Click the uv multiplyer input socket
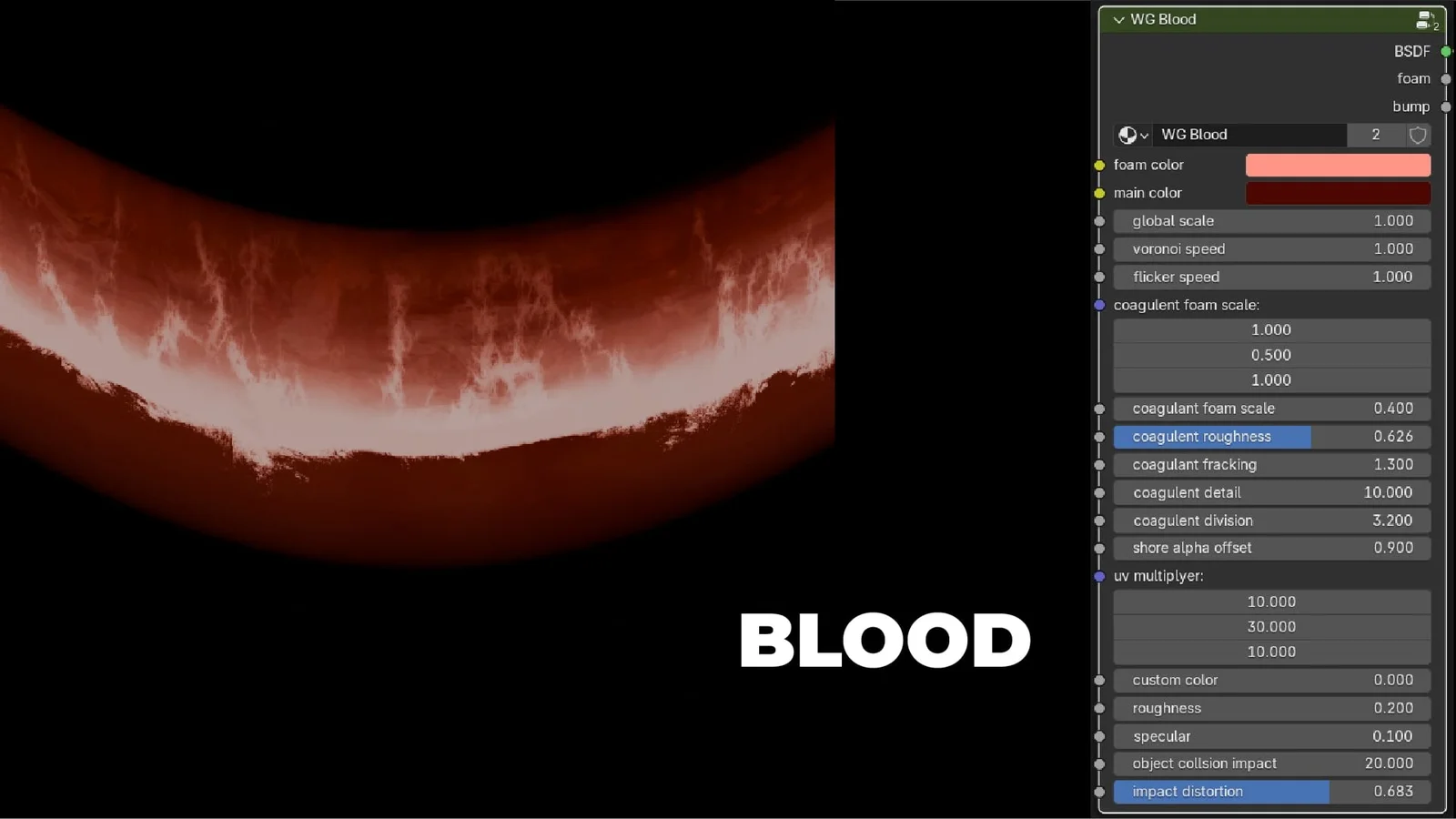This screenshot has height=819, width=1456. click(x=1099, y=575)
